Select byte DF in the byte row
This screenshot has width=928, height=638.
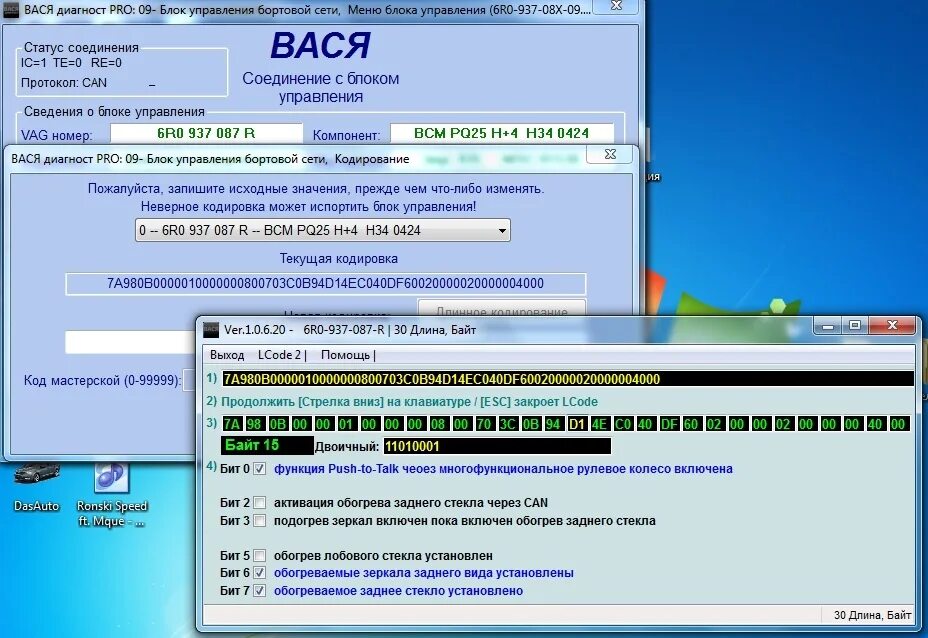(x=669, y=424)
